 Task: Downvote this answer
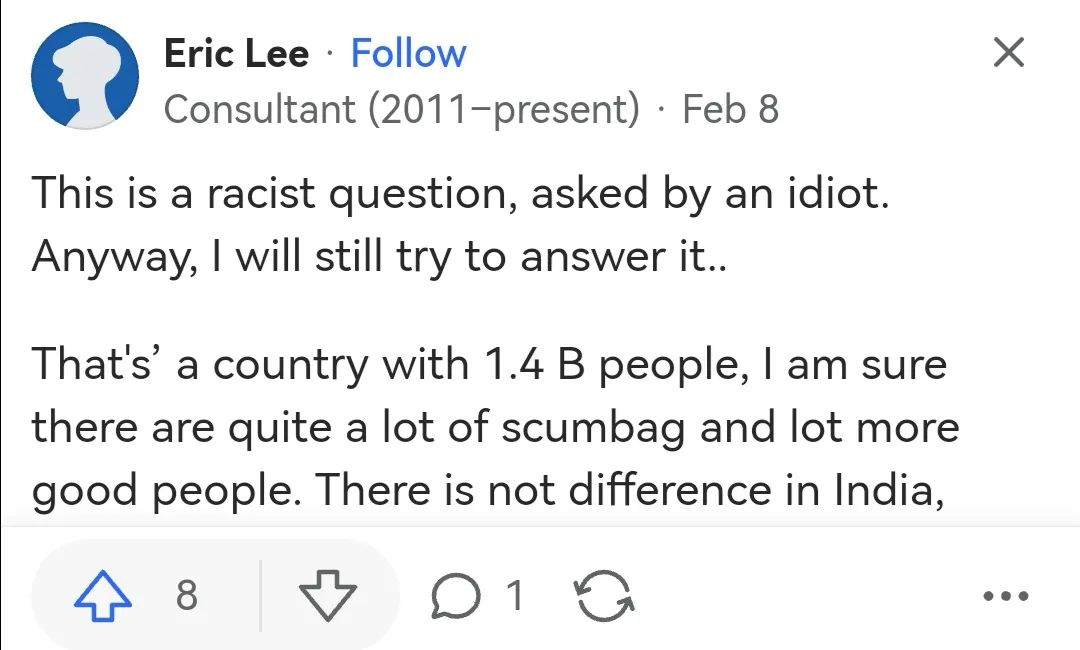[x=328, y=597]
